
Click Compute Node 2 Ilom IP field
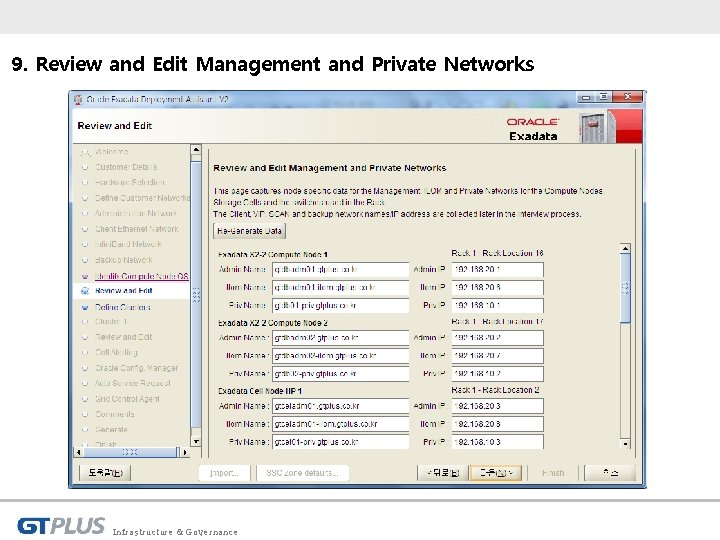point(498,356)
